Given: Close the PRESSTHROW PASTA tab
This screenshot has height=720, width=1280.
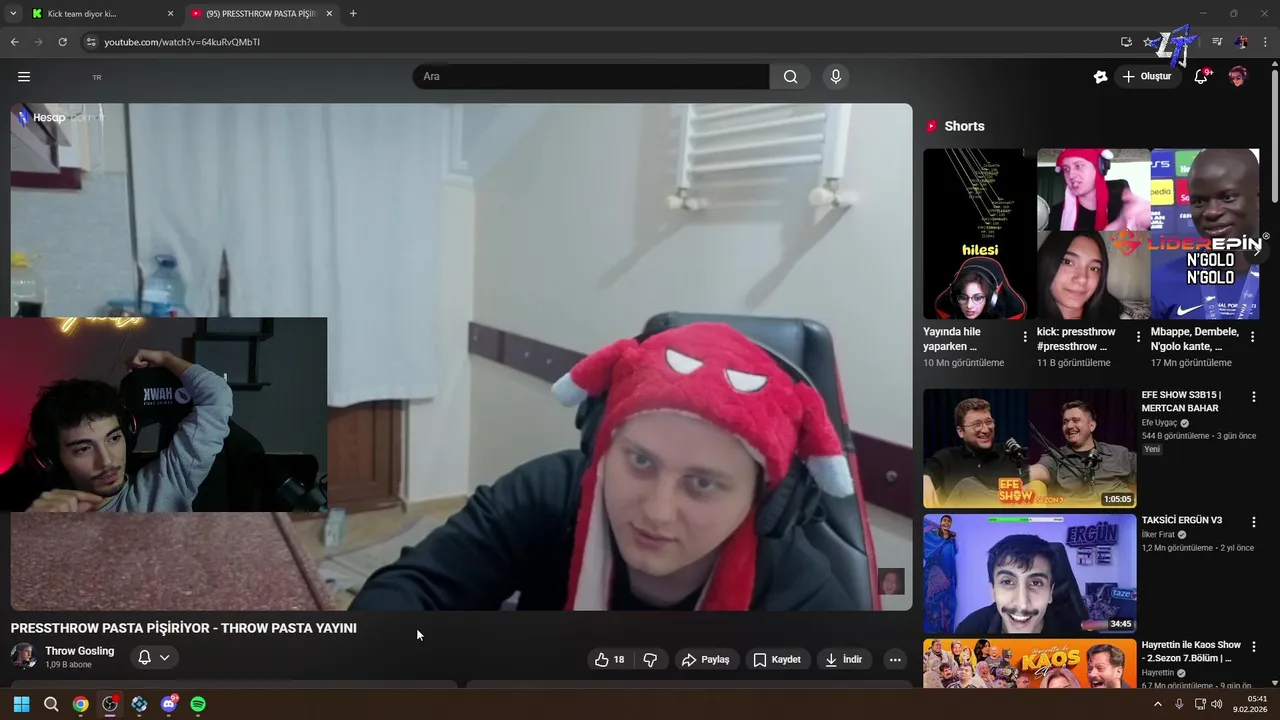Looking at the screenshot, I should point(329,14).
